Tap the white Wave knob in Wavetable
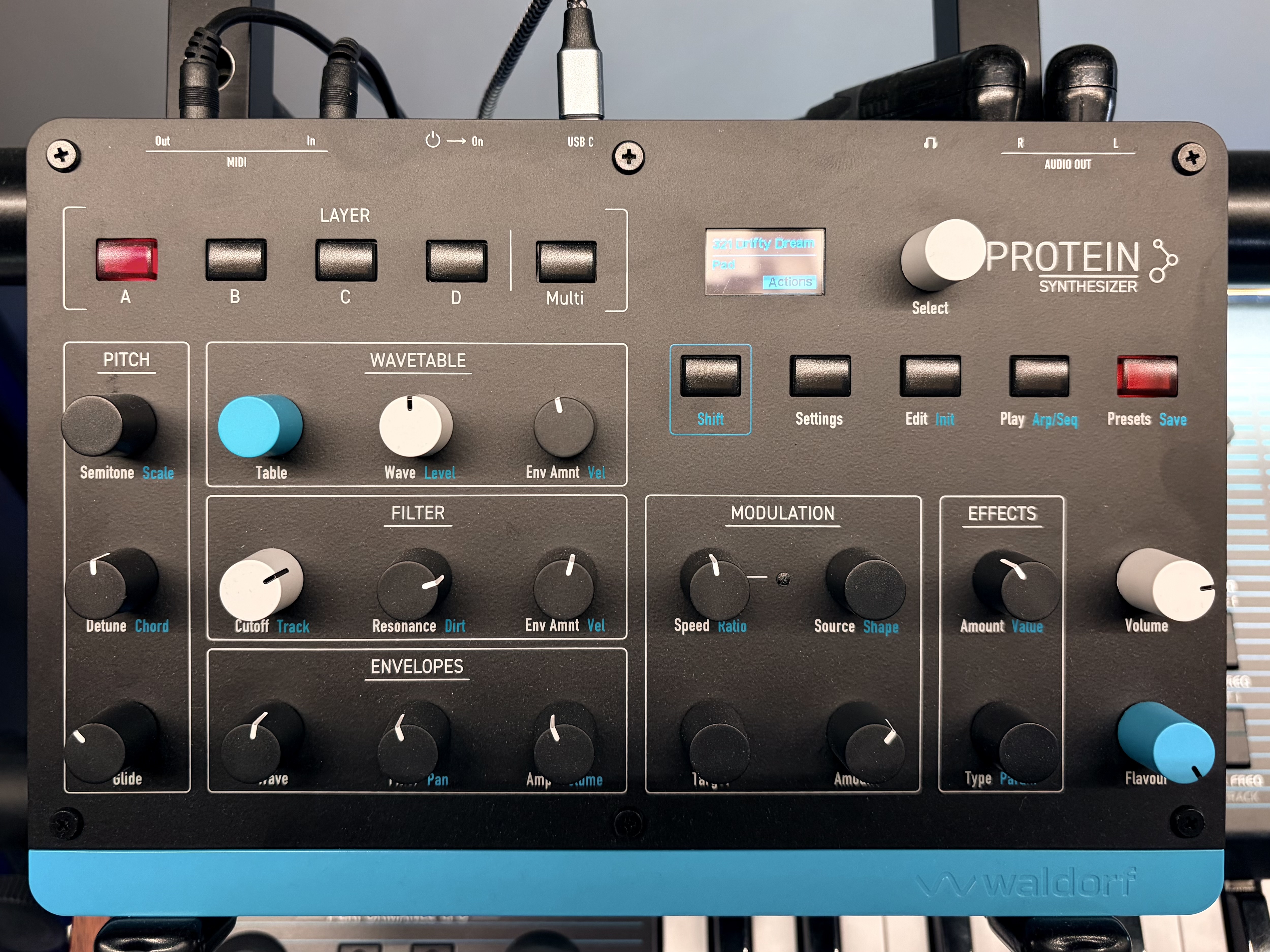 (416, 425)
